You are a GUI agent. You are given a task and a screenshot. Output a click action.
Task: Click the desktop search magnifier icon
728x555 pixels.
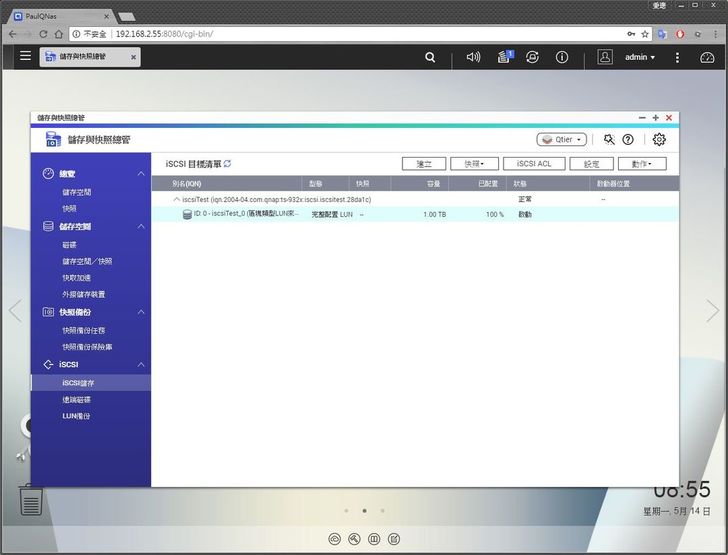pyautogui.click(x=430, y=58)
